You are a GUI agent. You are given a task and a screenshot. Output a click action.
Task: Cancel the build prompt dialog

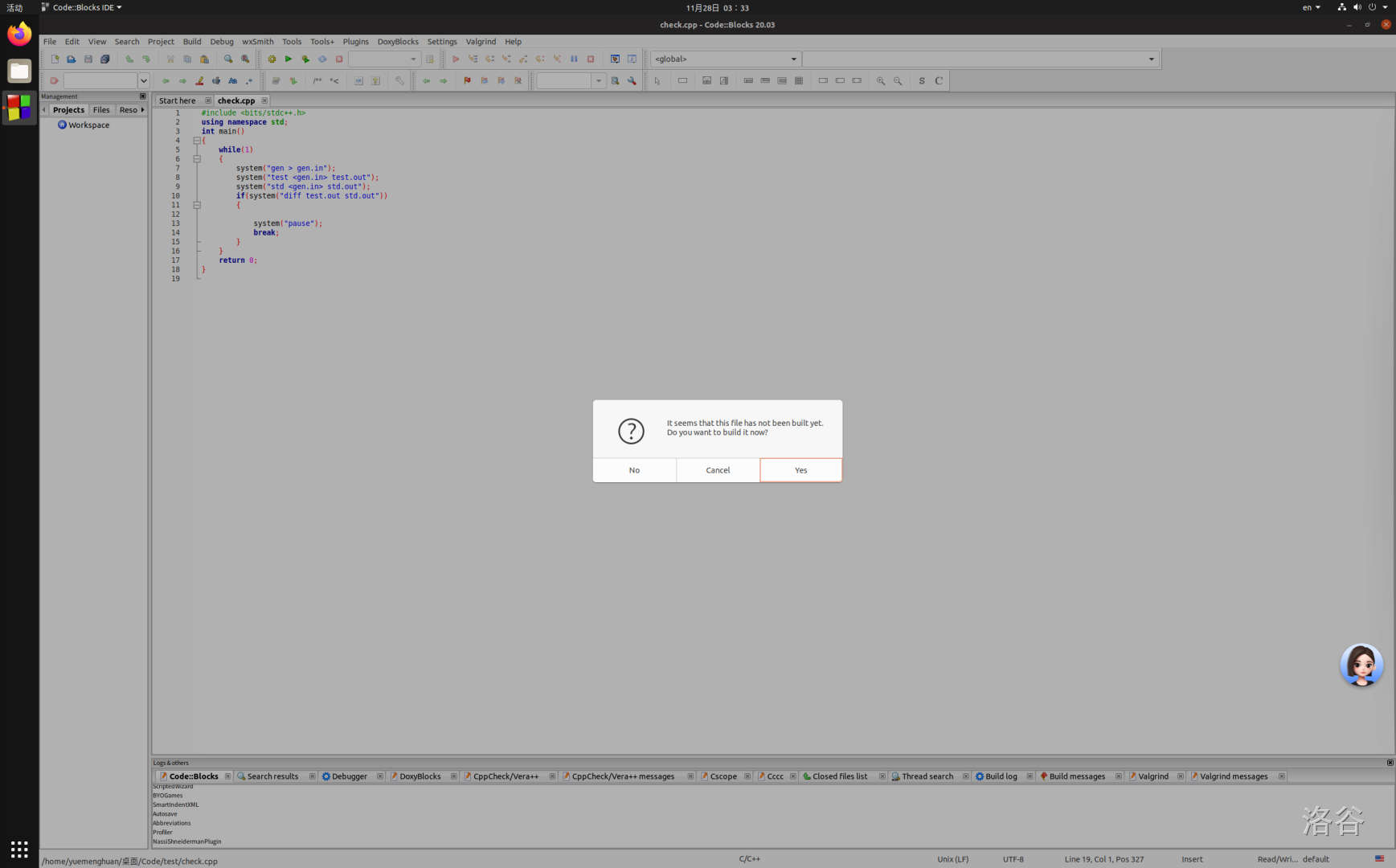(718, 470)
